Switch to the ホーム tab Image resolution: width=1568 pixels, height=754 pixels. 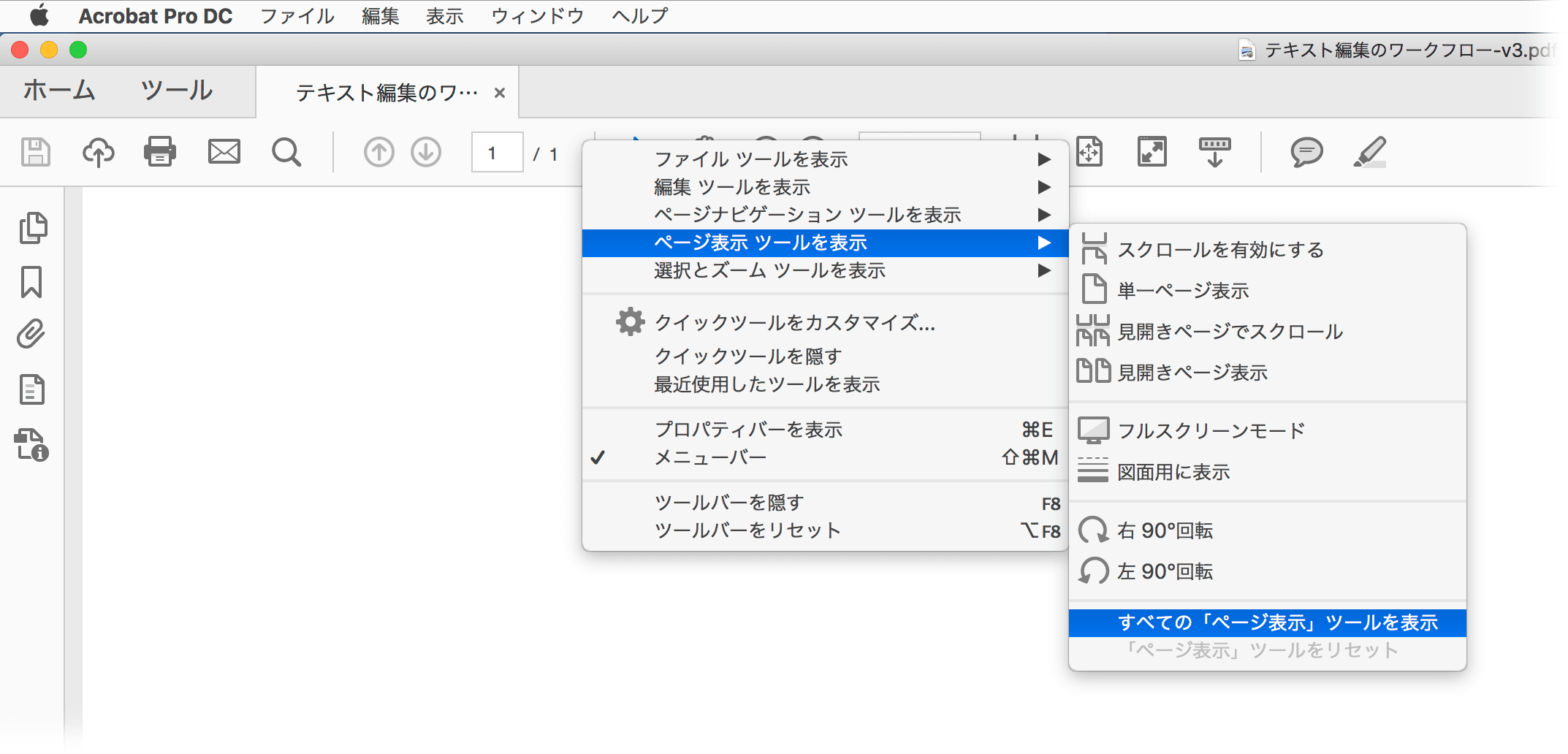pyautogui.click(x=59, y=91)
